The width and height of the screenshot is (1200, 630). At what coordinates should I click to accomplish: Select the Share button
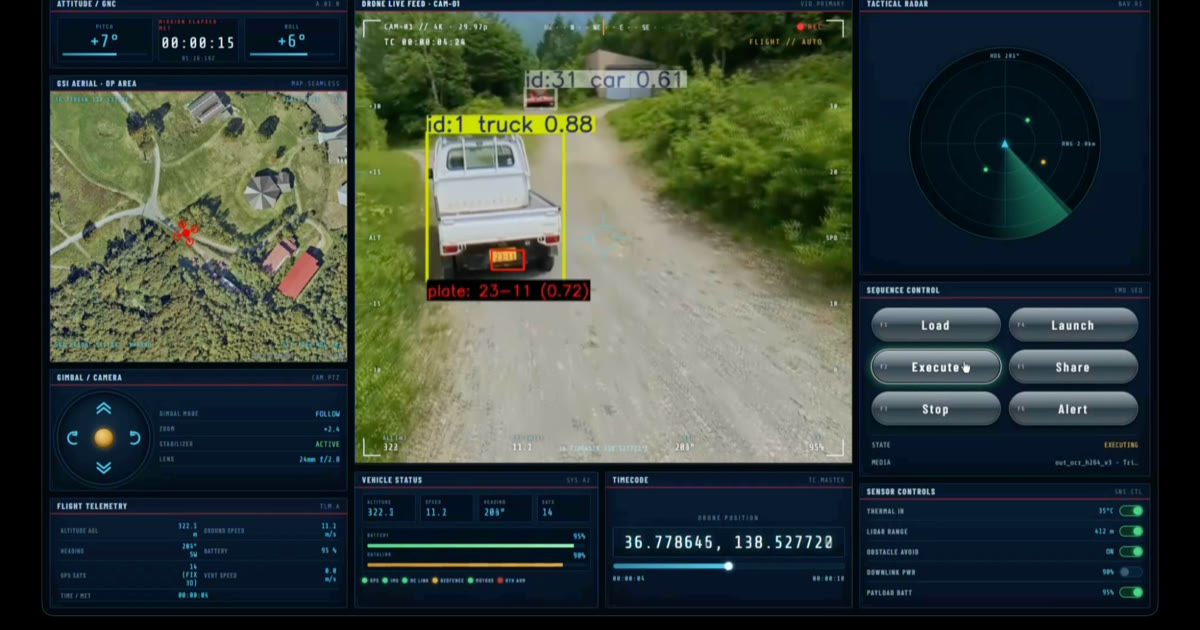[x=1073, y=367]
